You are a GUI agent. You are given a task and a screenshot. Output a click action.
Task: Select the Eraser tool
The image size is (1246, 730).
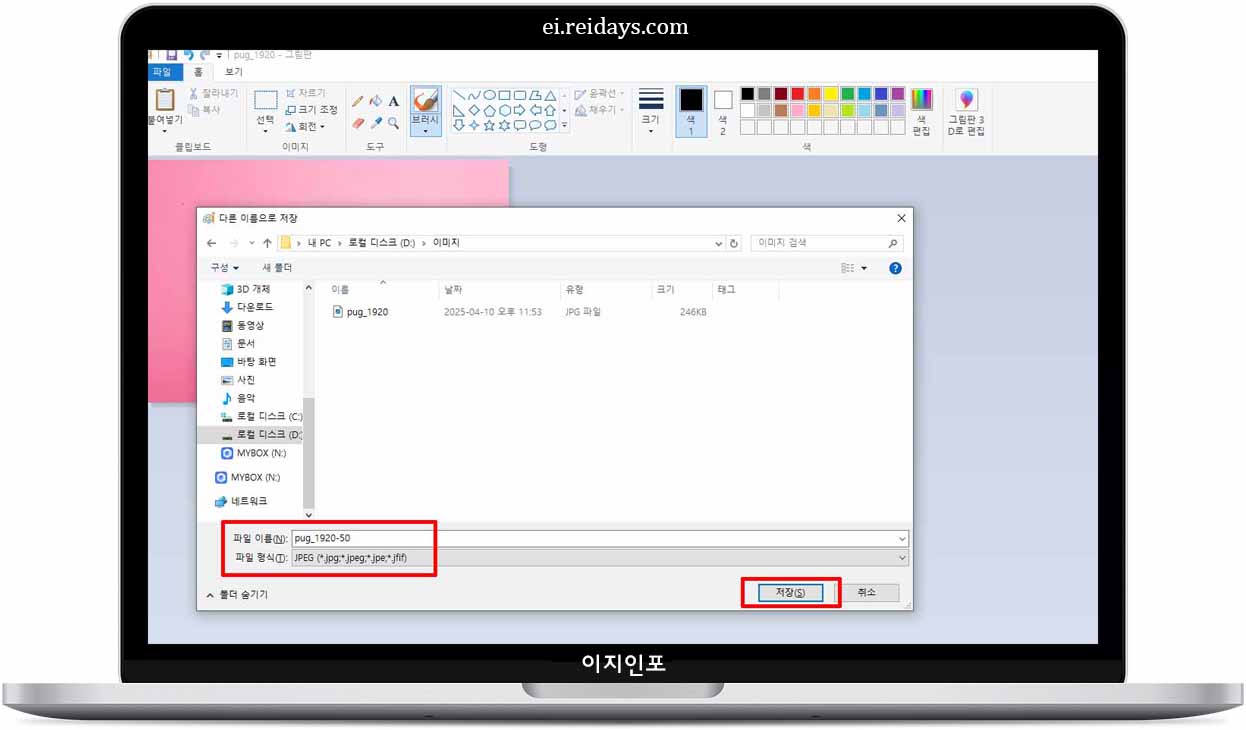tap(358, 122)
